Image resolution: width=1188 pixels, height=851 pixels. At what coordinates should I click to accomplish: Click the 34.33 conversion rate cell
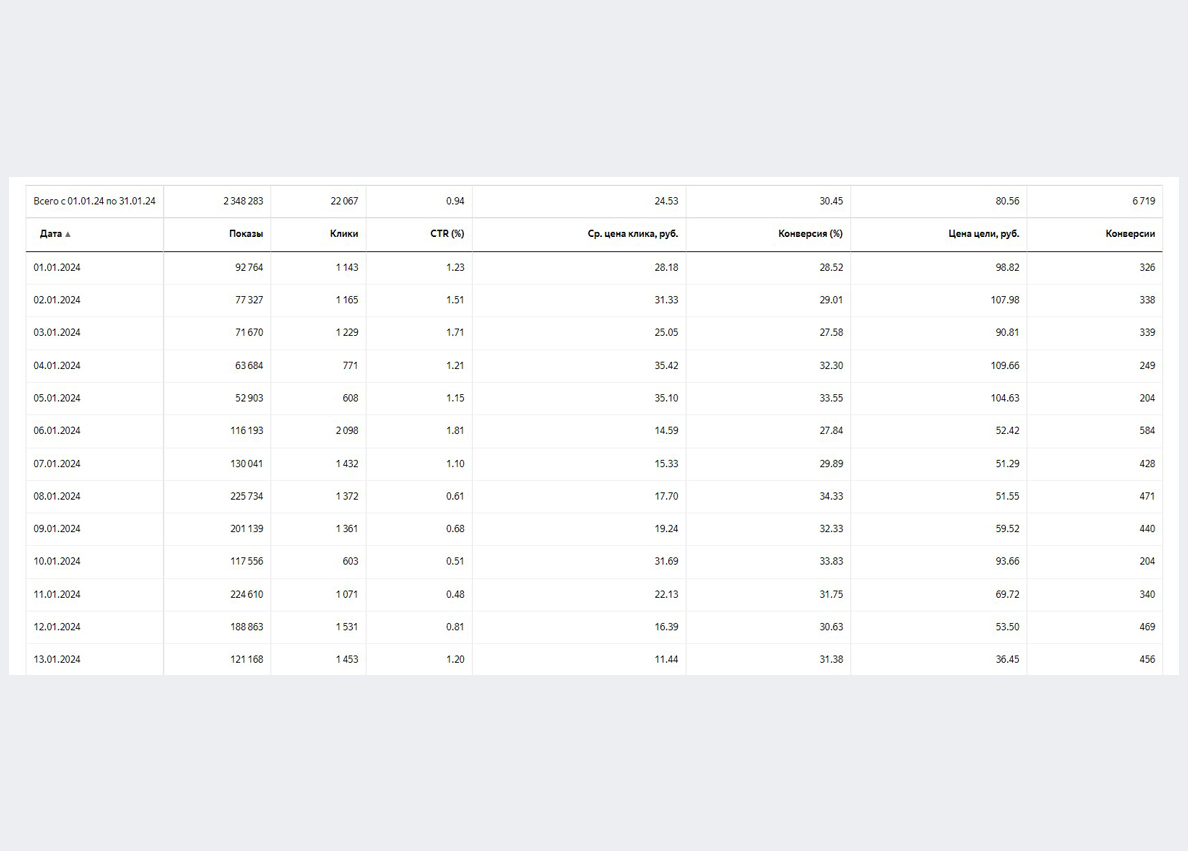click(831, 496)
